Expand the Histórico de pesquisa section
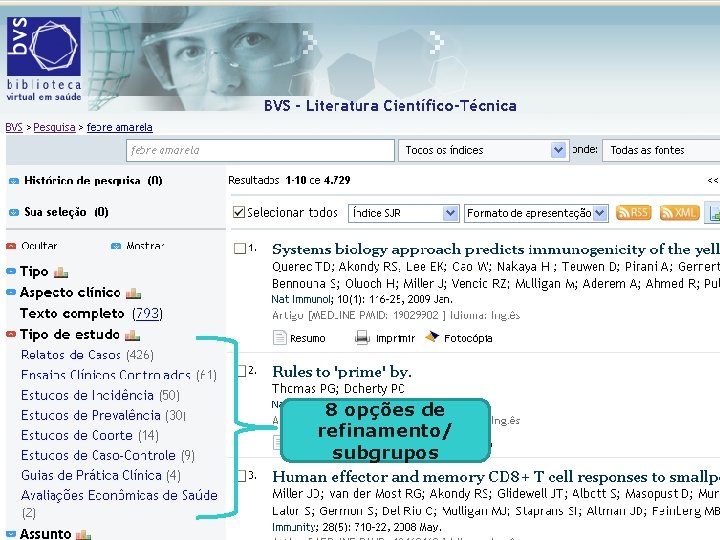The height and width of the screenshot is (540, 720). pos(14,181)
